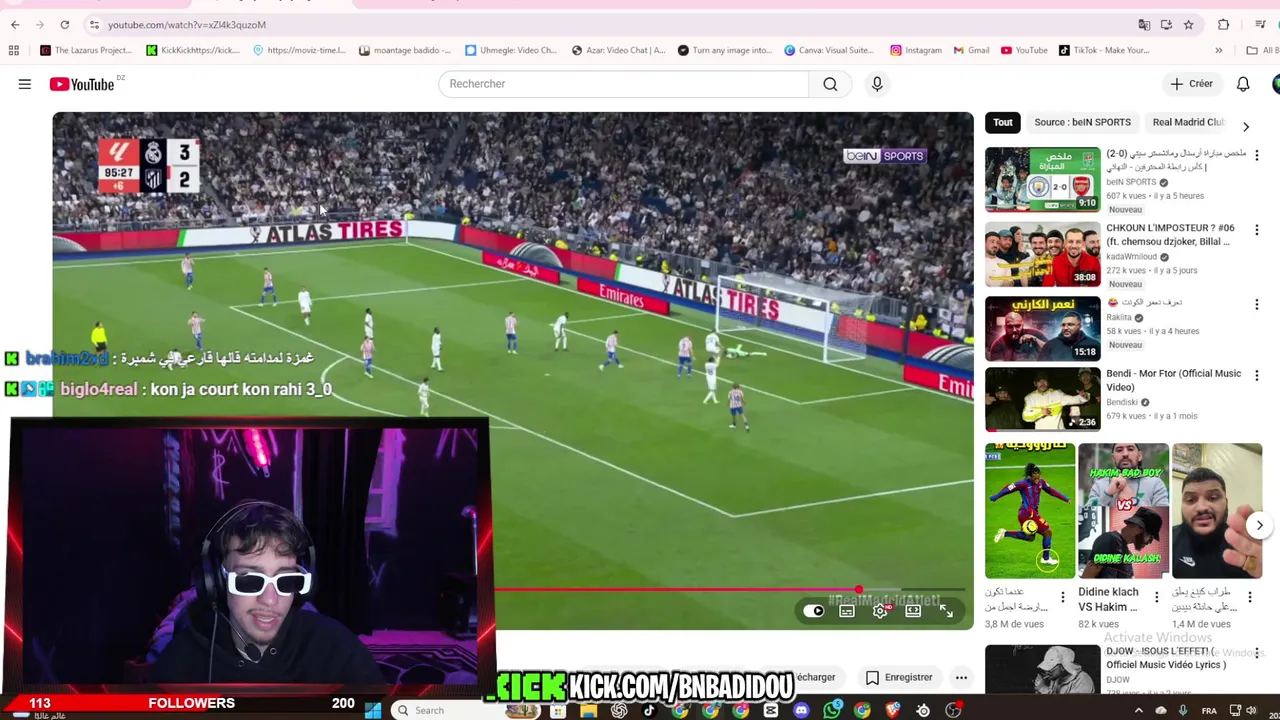Open WhatsApp from the taskbar
The width and height of the screenshot is (1280, 720).
click(832, 710)
